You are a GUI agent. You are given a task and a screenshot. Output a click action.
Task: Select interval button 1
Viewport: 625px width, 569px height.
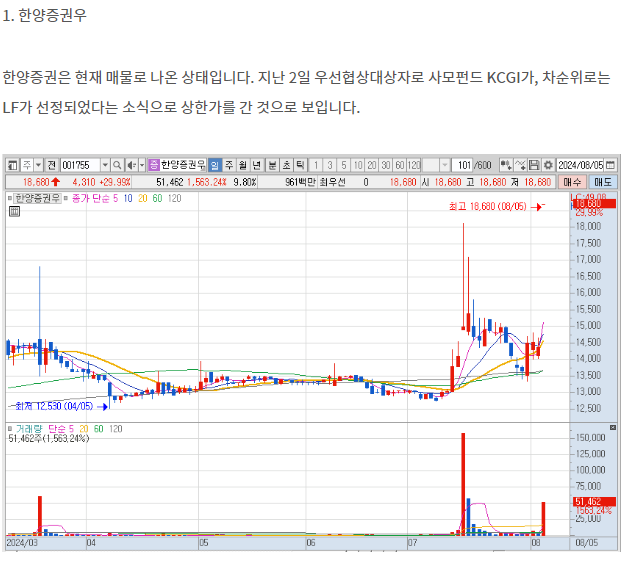click(316, 165)
